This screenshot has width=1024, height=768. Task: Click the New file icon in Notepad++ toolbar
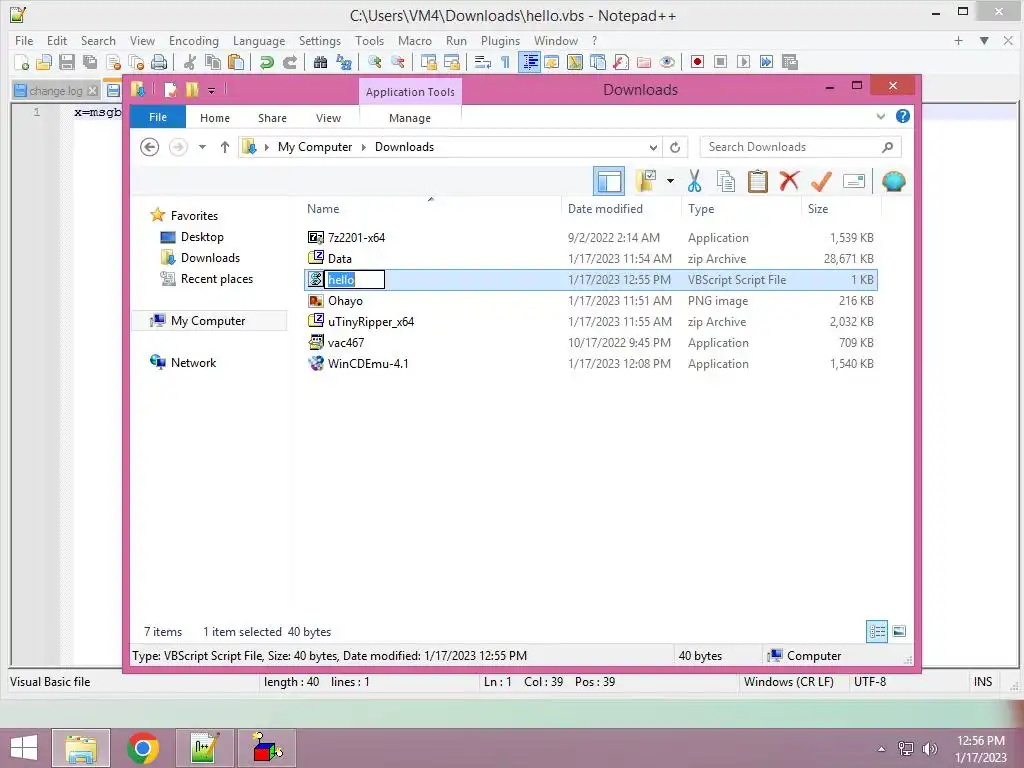[x=21, y=62]
